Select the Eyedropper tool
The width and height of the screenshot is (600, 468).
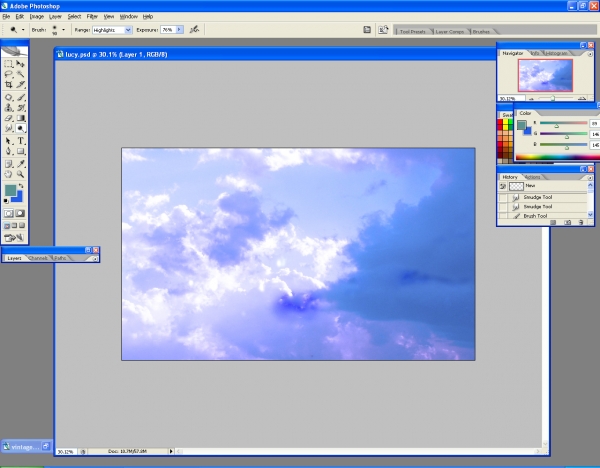coord(21,164)
